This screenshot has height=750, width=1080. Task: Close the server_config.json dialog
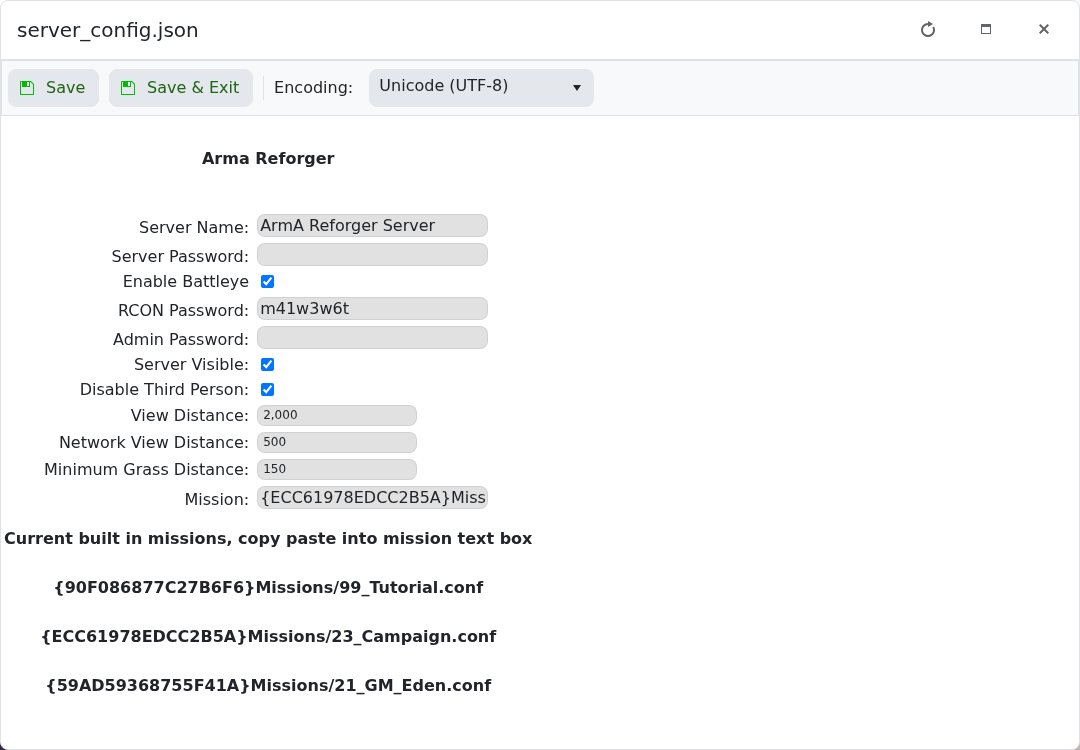coord(1043,29)
